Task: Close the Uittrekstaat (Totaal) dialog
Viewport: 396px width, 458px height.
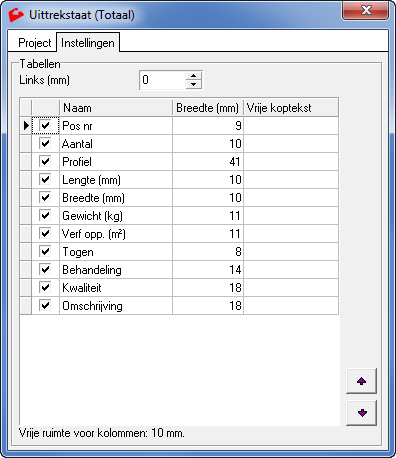Action: (366, 11)
